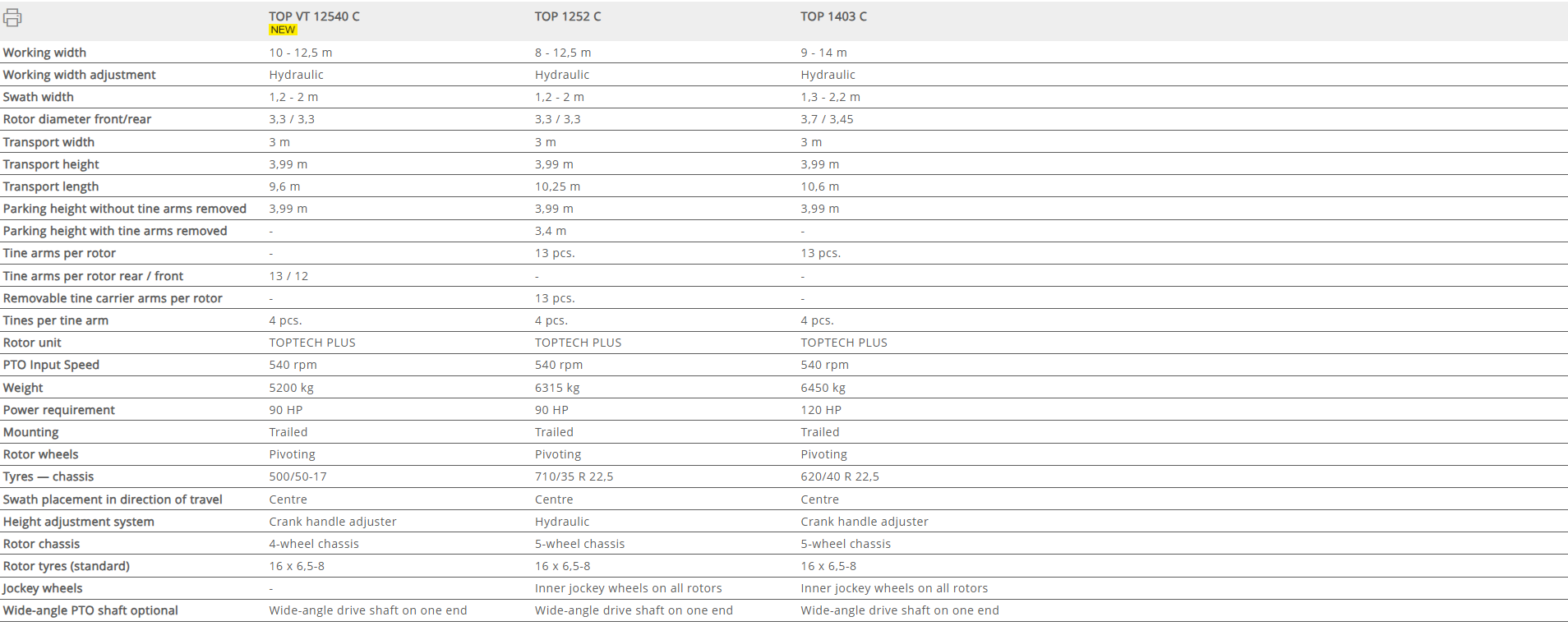Click the print icon above the table
Image resolution: width=1568 pixels, height=626 pixels.
click(x=12, y=17)
